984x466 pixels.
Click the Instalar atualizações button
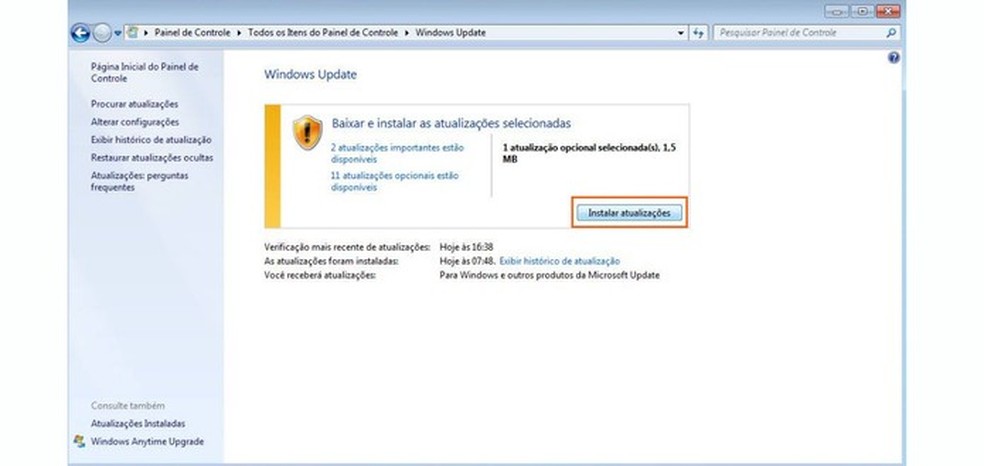629,213
